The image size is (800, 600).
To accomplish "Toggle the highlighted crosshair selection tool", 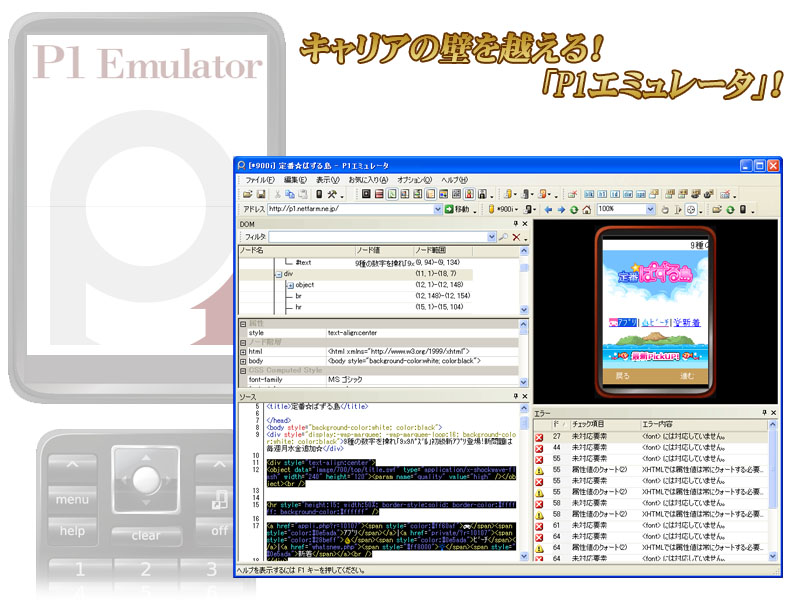I will click(691, 210).
